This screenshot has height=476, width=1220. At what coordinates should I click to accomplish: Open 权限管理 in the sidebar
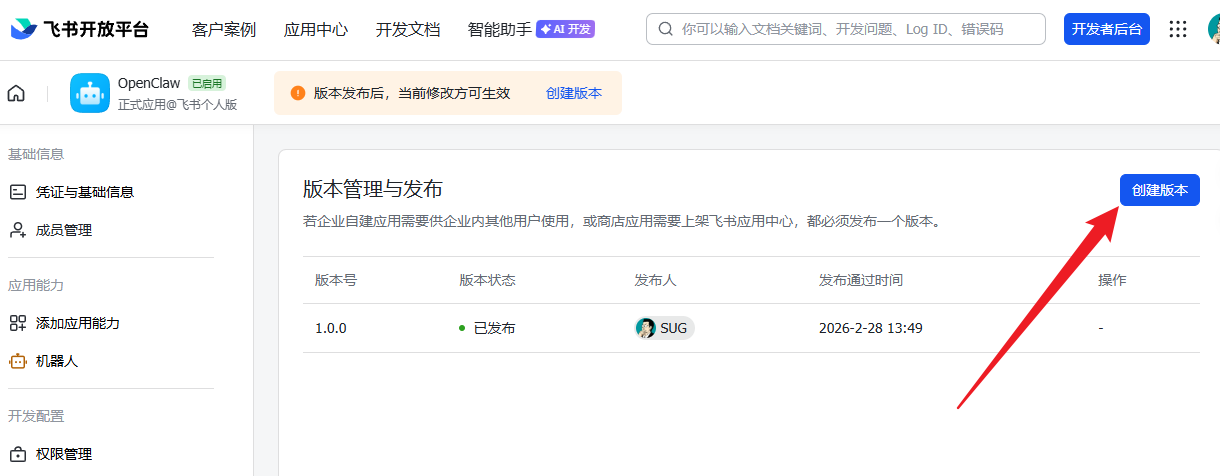(x=63, y=454)
